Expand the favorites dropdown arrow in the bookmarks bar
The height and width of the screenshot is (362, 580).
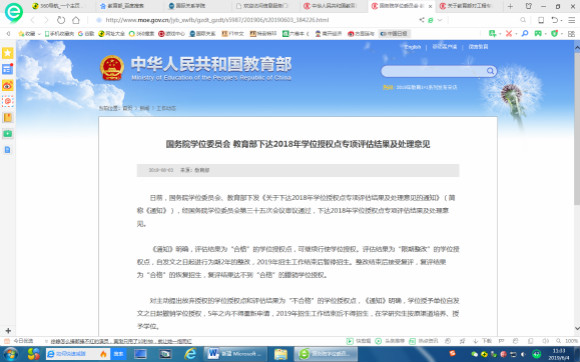click(x=39, y=34)
